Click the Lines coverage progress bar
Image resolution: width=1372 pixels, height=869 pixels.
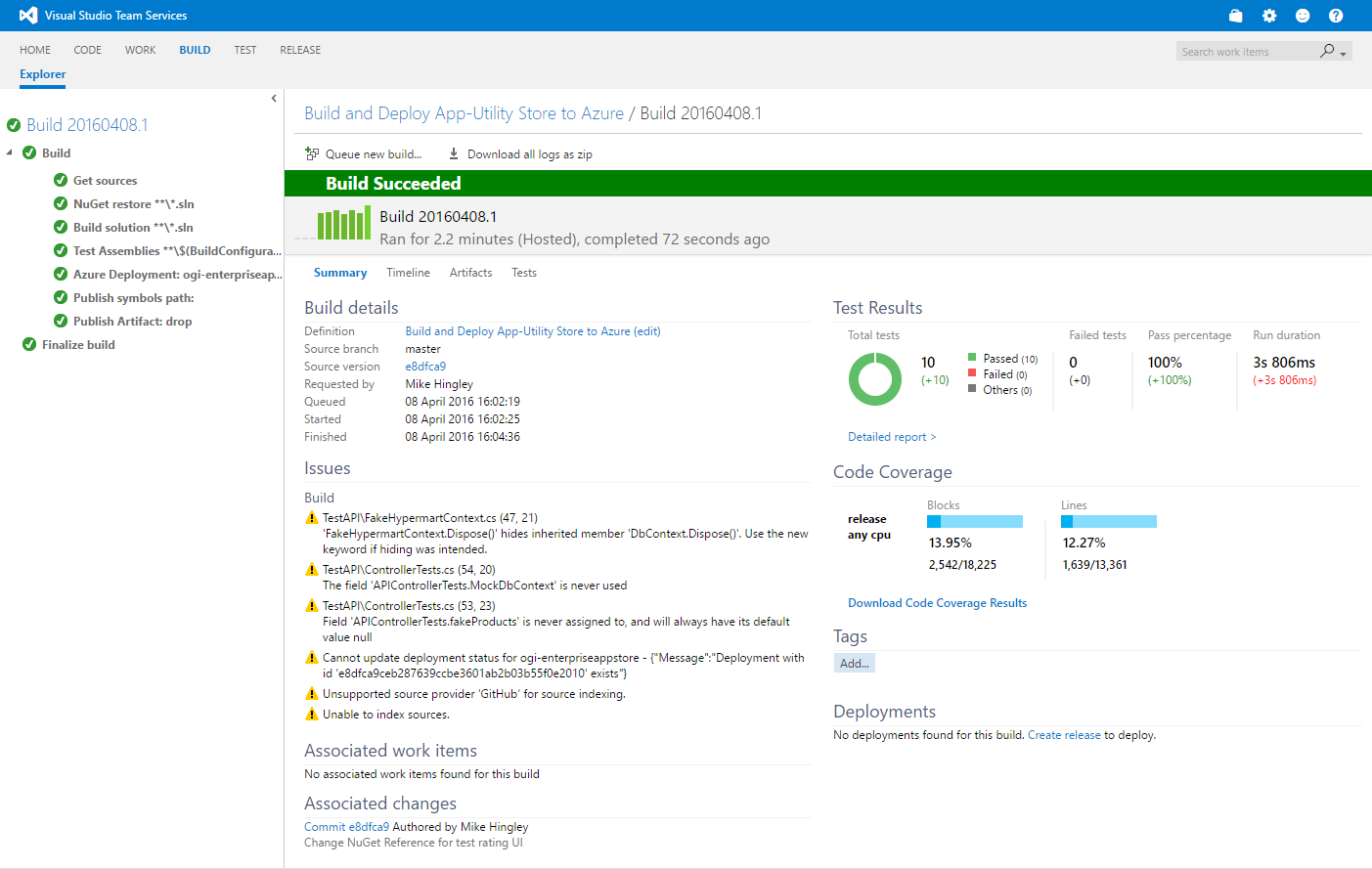click(1109, 522)
